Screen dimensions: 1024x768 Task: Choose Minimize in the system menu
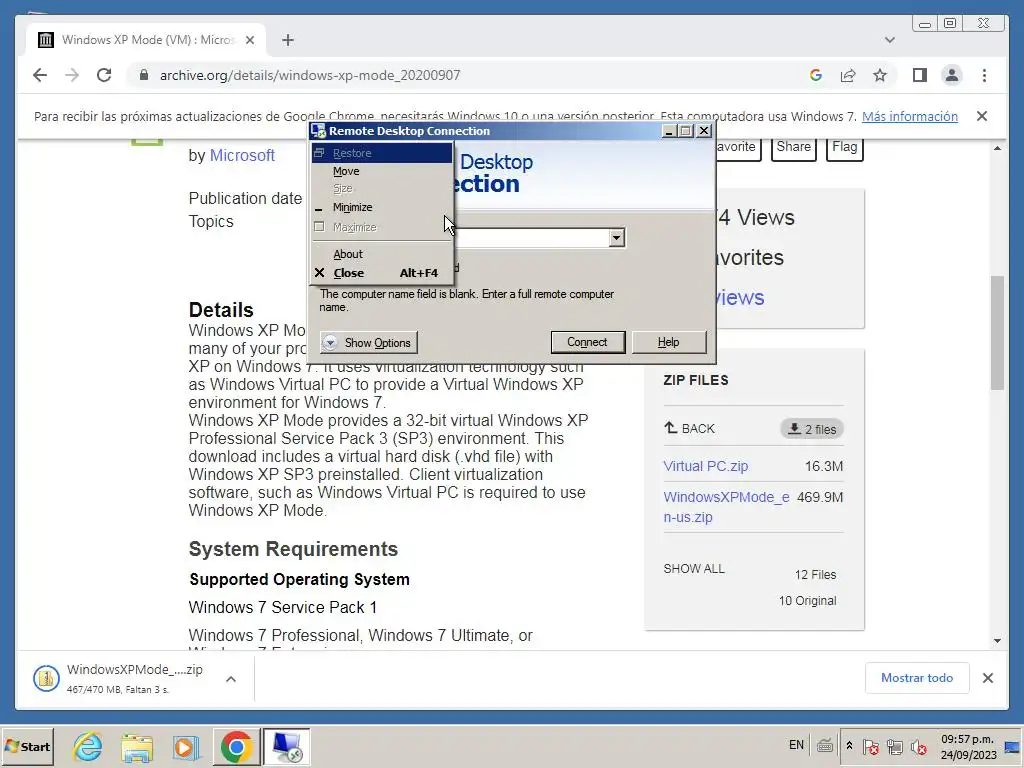pos(382,207)
